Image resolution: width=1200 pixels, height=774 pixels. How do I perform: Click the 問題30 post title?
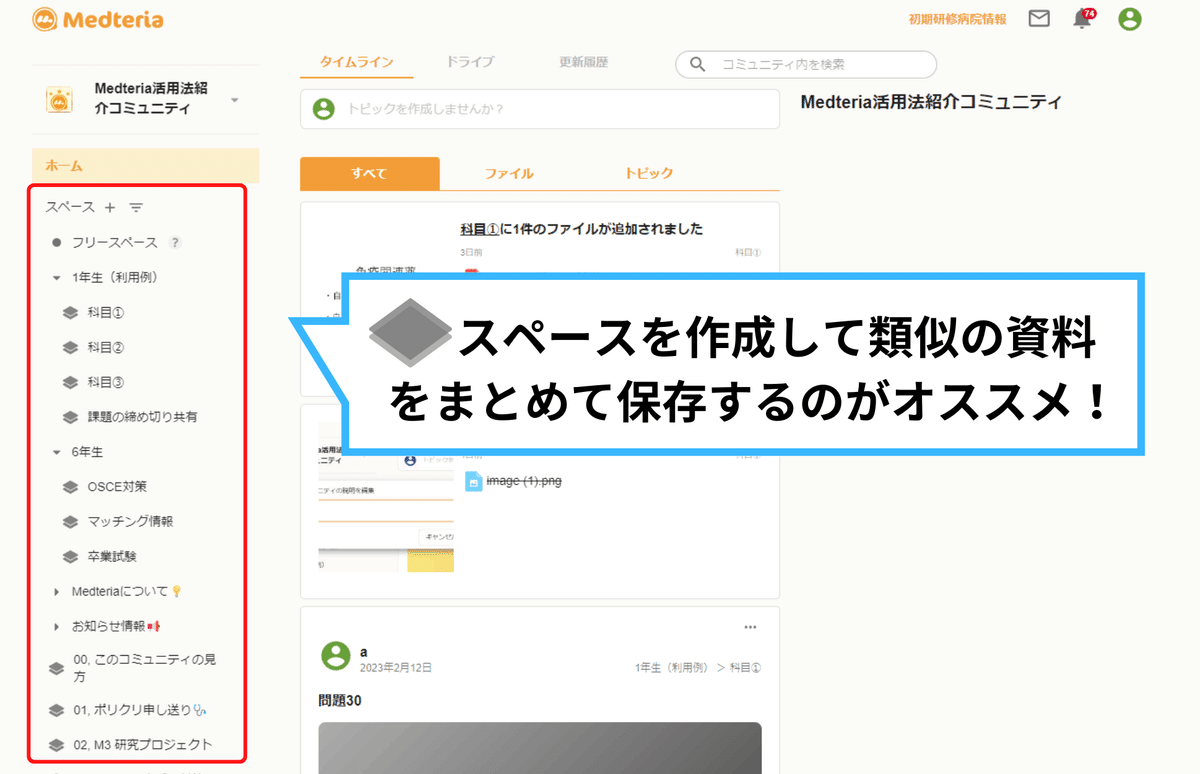tap(340, 700)
